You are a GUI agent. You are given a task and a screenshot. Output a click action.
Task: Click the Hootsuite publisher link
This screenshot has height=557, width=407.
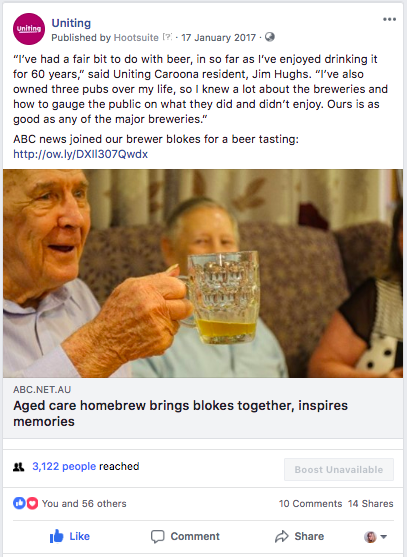(x=136, y=37)
